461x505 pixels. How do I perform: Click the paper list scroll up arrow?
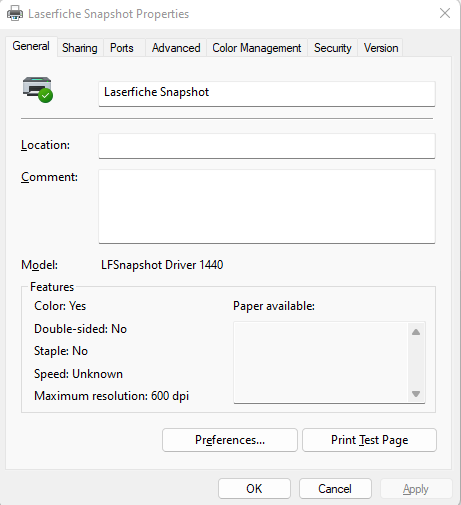click(x=416, y=332)
